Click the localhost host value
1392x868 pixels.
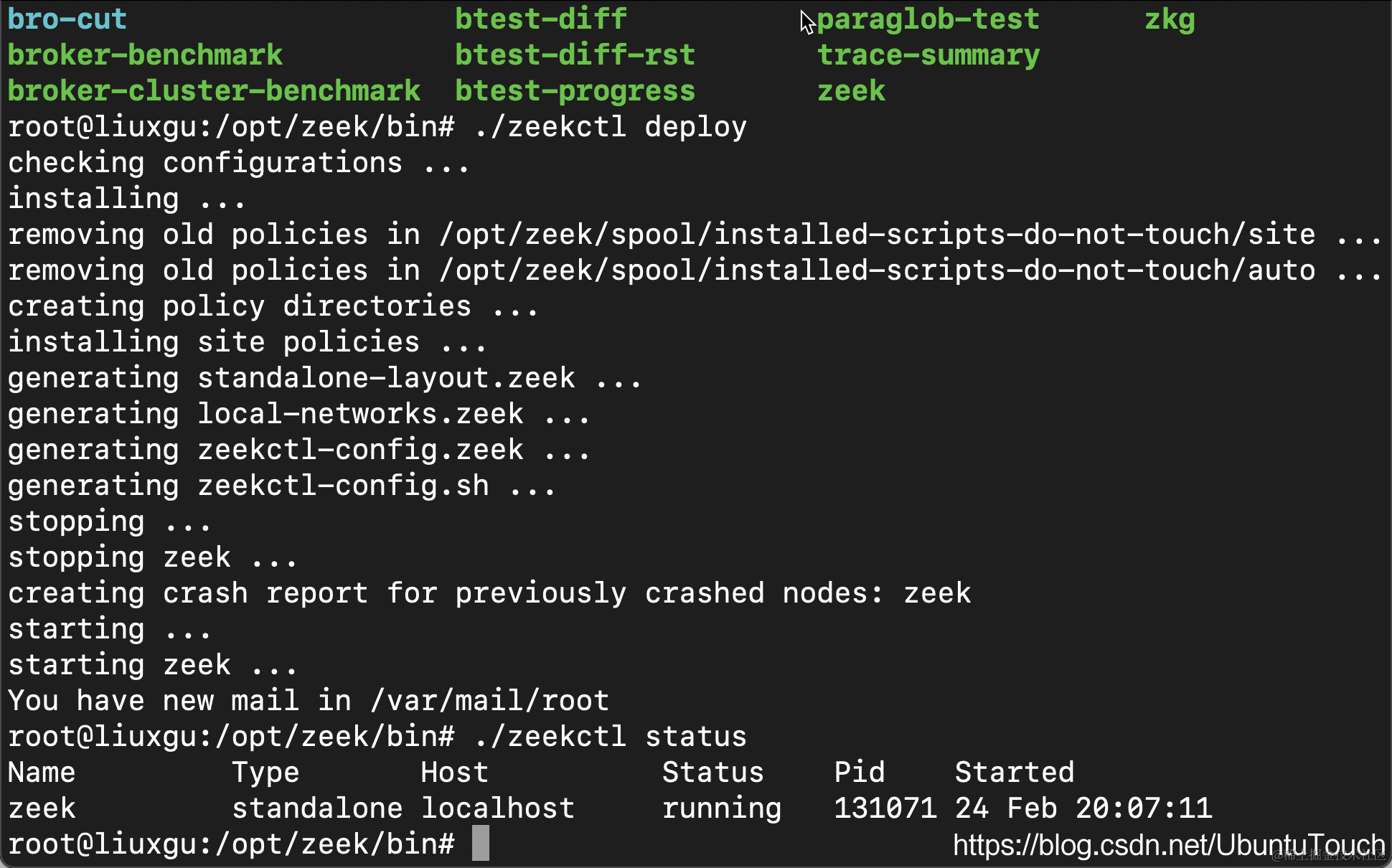[x=497, y=808]
